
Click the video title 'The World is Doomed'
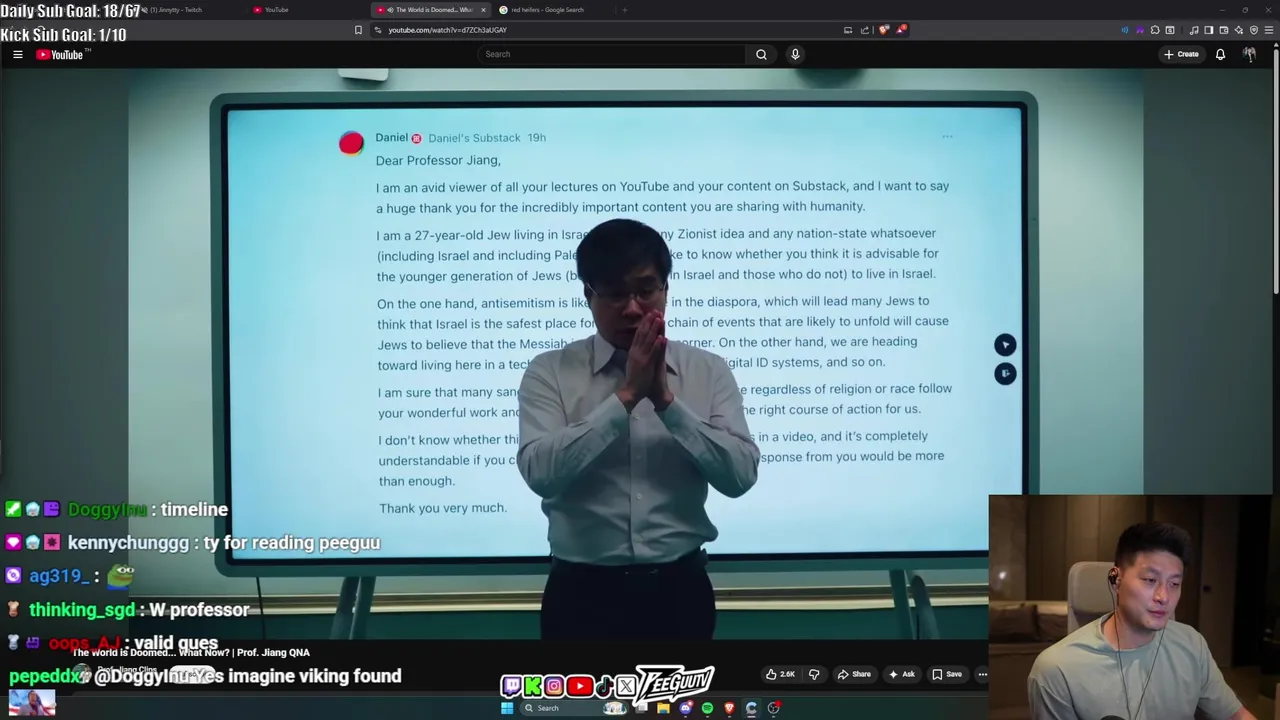pyautogui.click(x=190, y=652)
